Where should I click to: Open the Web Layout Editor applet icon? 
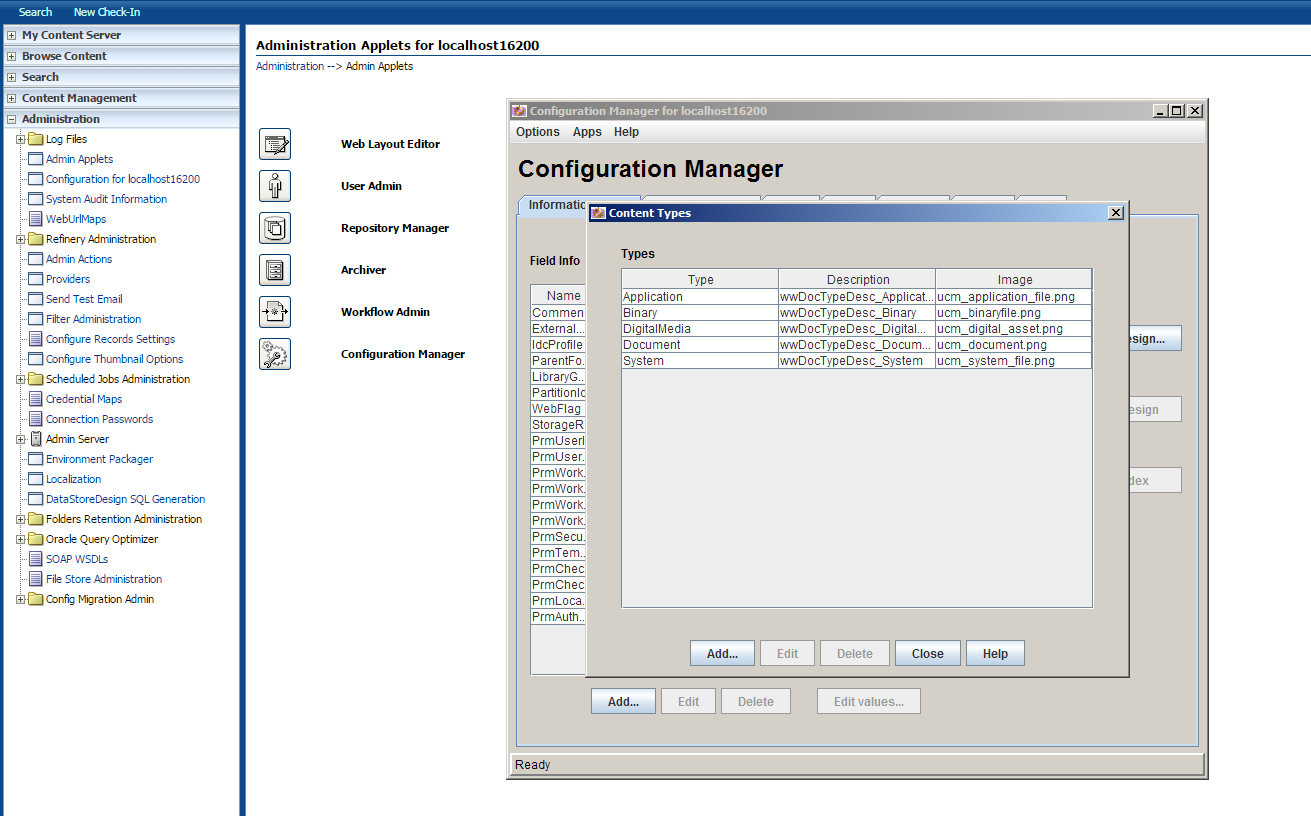(275, 144)
